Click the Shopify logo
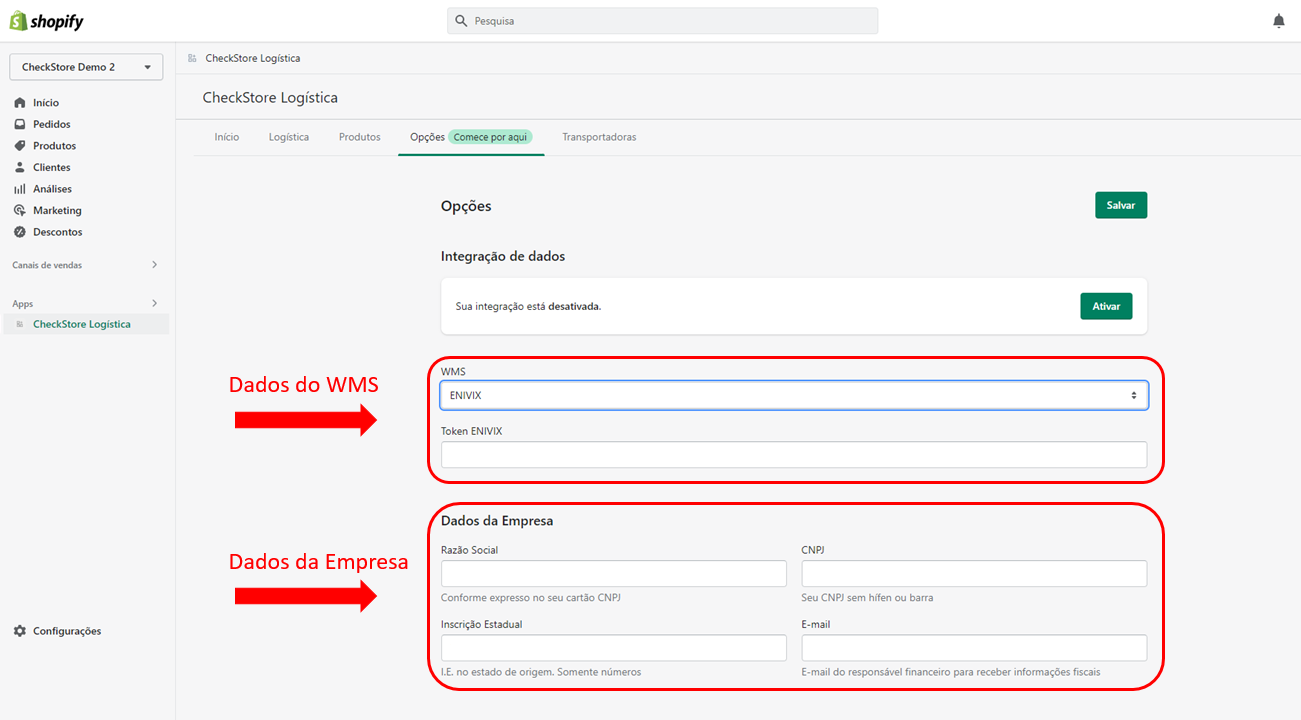The height and width of the screenshot is (720, 1301). (47, 21)
